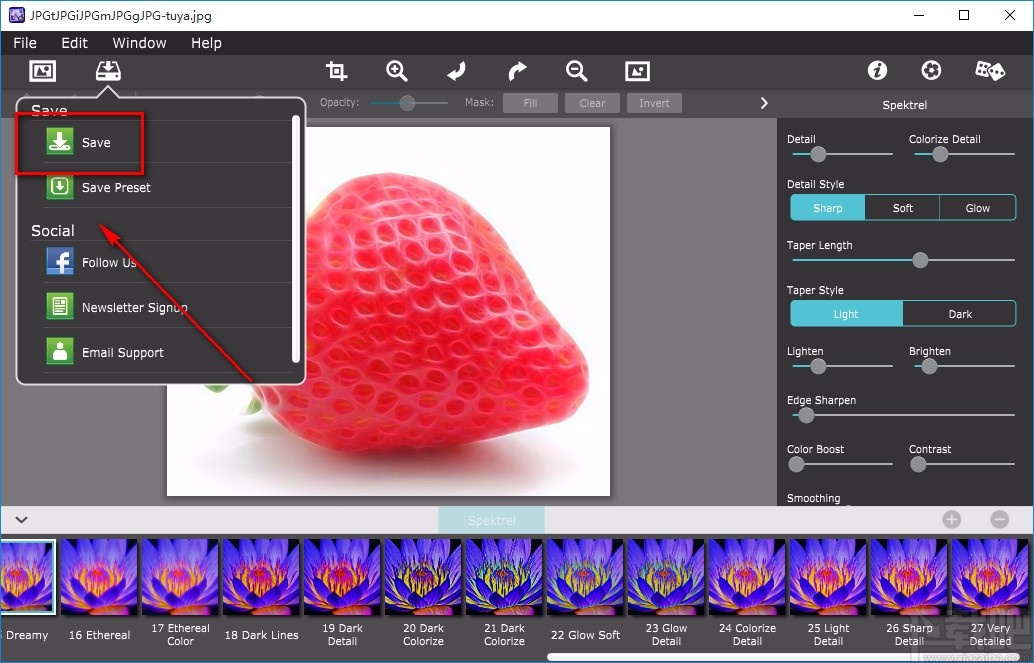1034x663 pixels.
Task: Click the add preset plus icon
Action: tap(952, 520)
